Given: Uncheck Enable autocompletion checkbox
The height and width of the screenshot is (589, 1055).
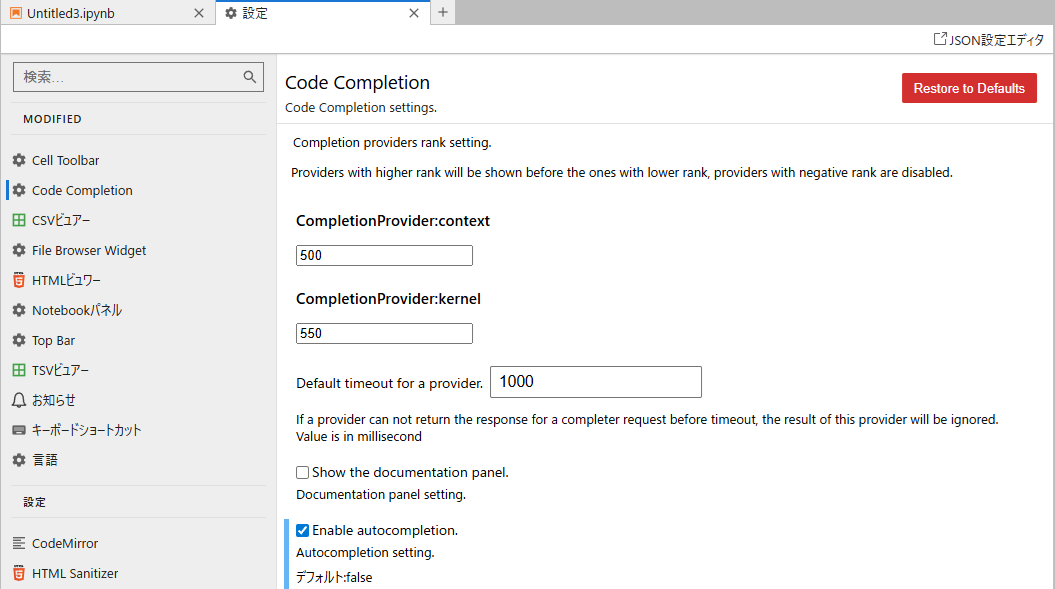Looking at the screenshot, I should click(302, 530).
